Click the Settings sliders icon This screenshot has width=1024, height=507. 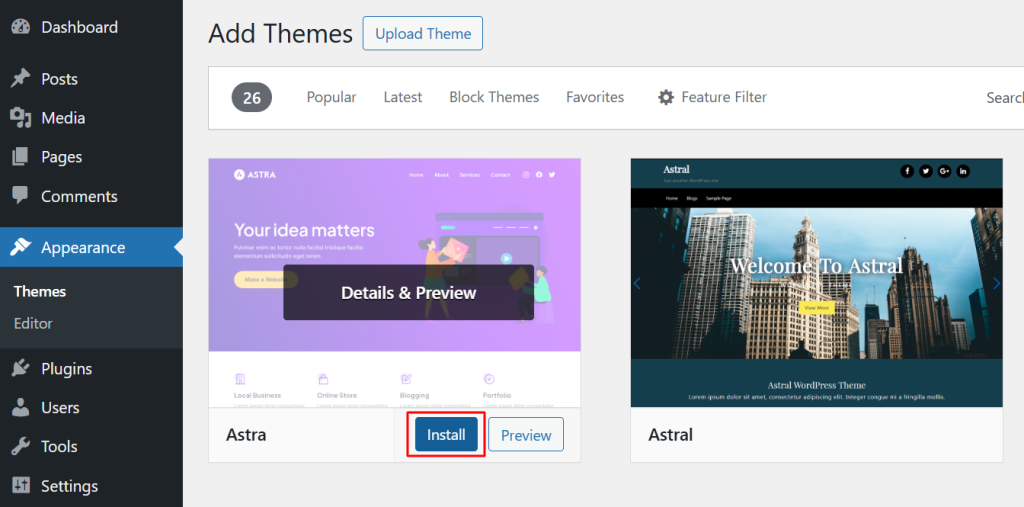pyautogui.click(x=20, y=486)
